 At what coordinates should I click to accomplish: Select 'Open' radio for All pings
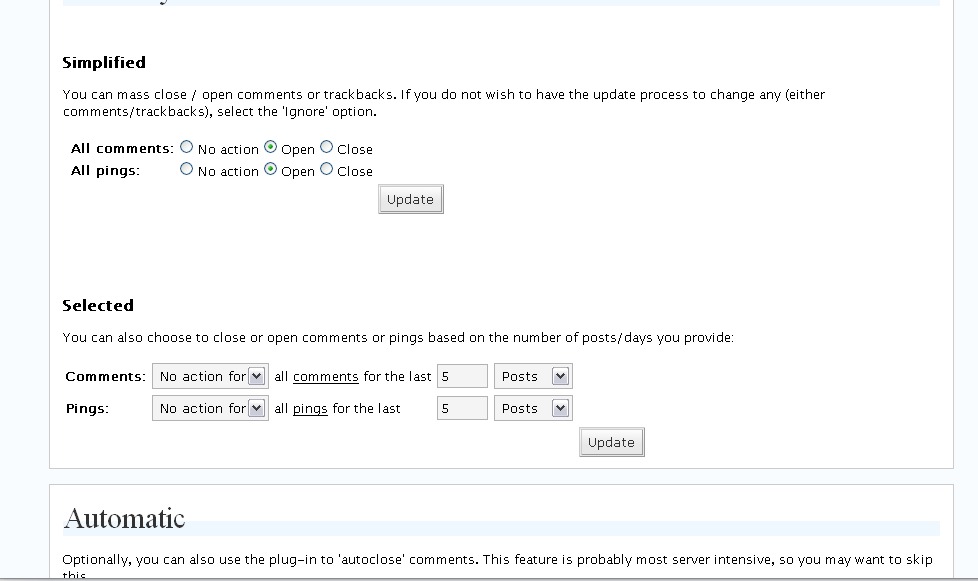pyautogui.click(x=270, y=169)
